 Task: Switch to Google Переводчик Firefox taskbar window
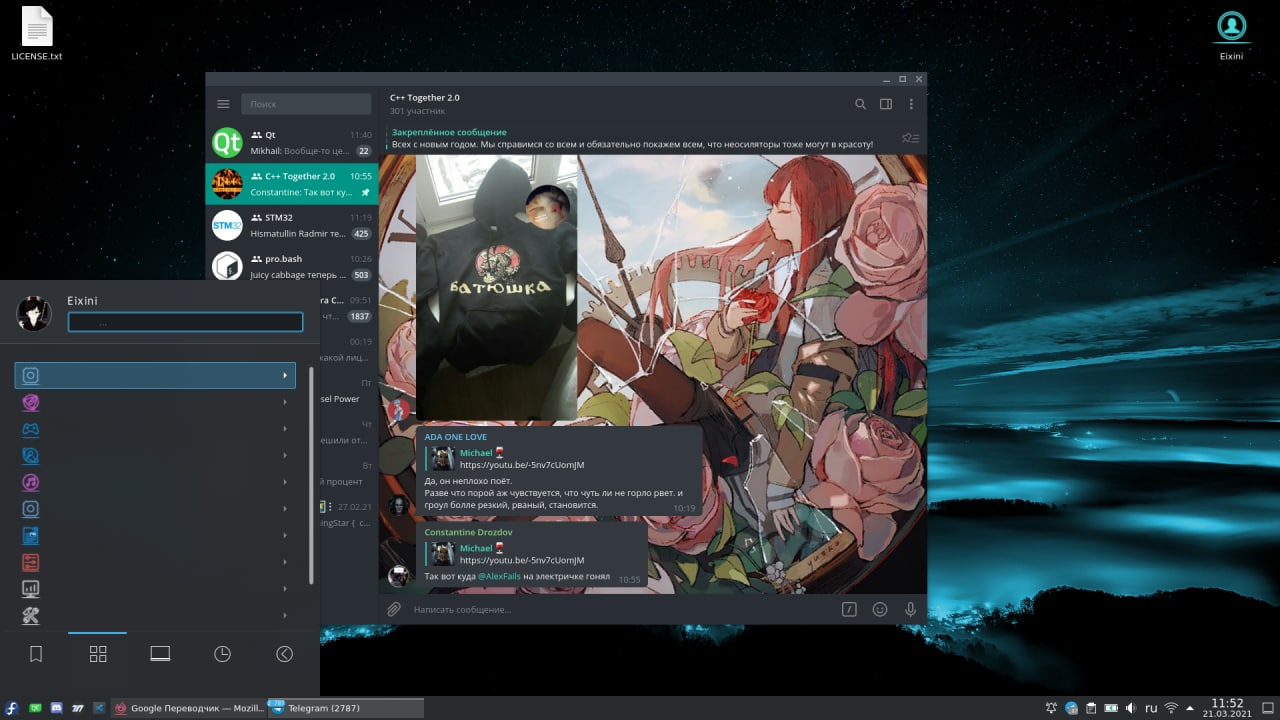point(188,708)
